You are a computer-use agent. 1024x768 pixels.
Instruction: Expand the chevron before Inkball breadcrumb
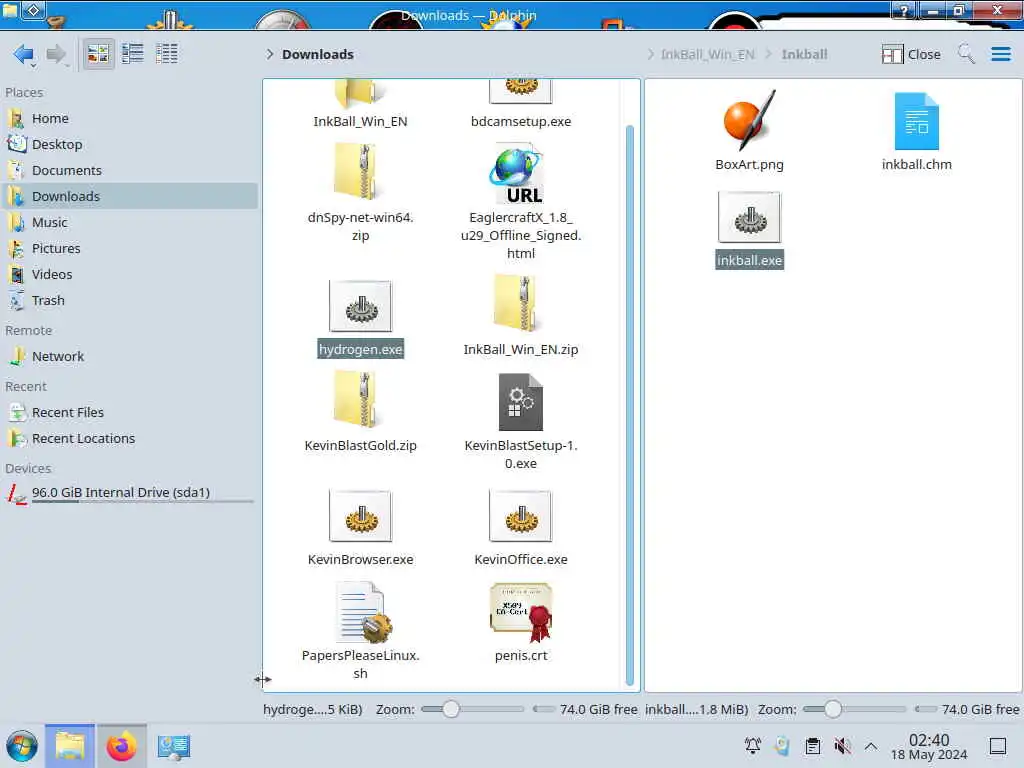[769, 54]
